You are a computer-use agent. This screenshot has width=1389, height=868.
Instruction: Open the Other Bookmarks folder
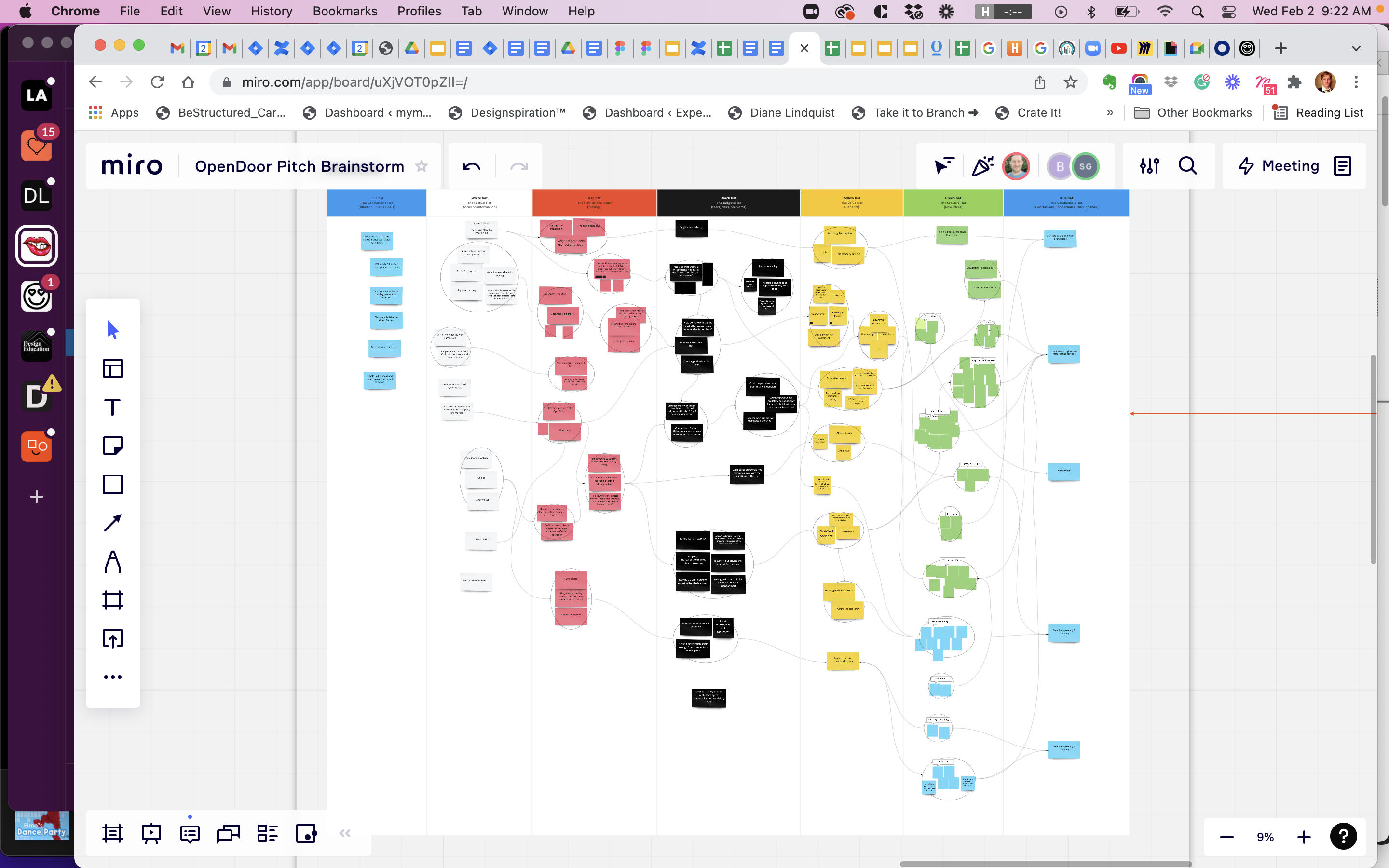(1193, 112)
